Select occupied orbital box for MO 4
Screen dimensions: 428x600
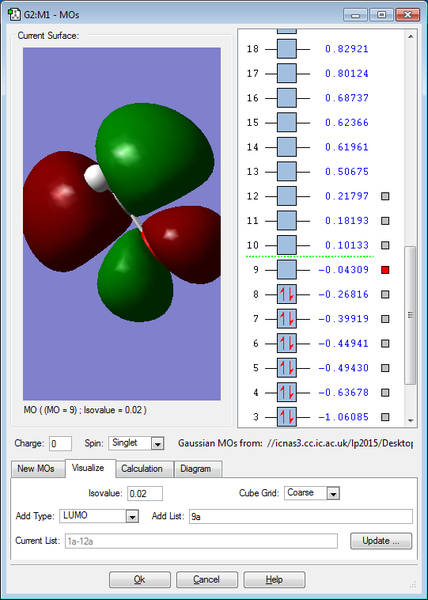click(286, 392)
